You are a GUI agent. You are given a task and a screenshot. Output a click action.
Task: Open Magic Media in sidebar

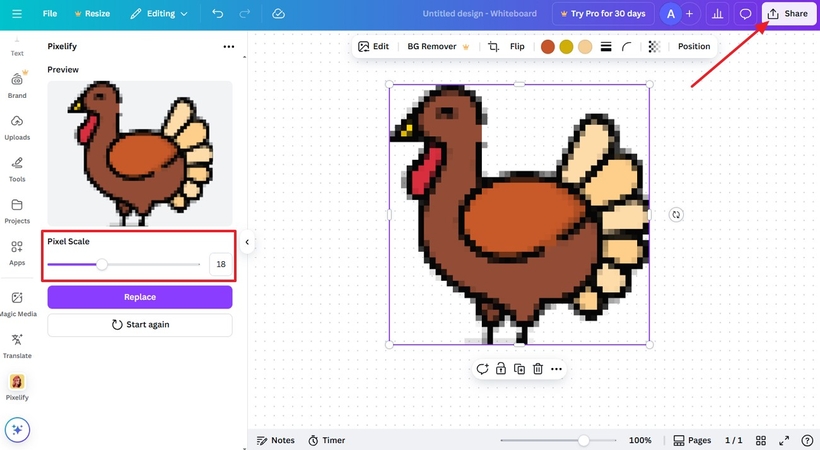(17, 304)
